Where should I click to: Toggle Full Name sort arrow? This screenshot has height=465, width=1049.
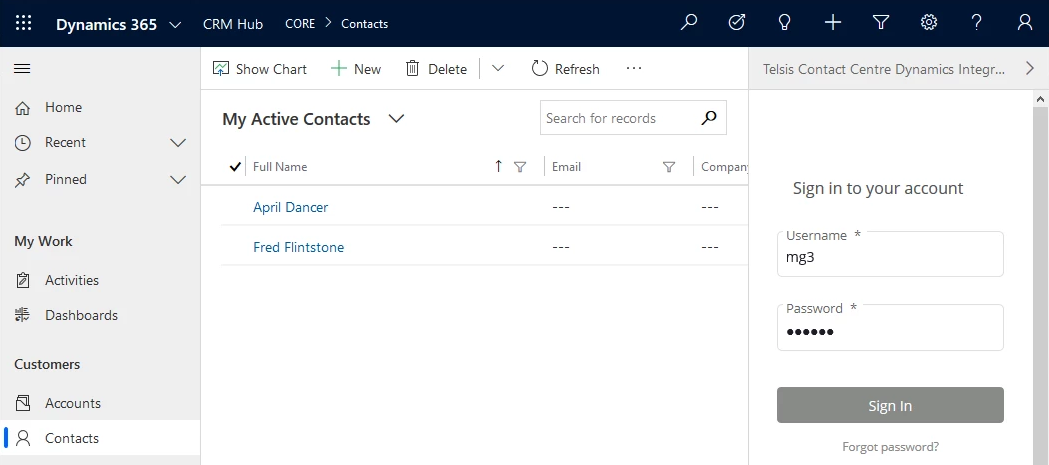tap(498, 167)
